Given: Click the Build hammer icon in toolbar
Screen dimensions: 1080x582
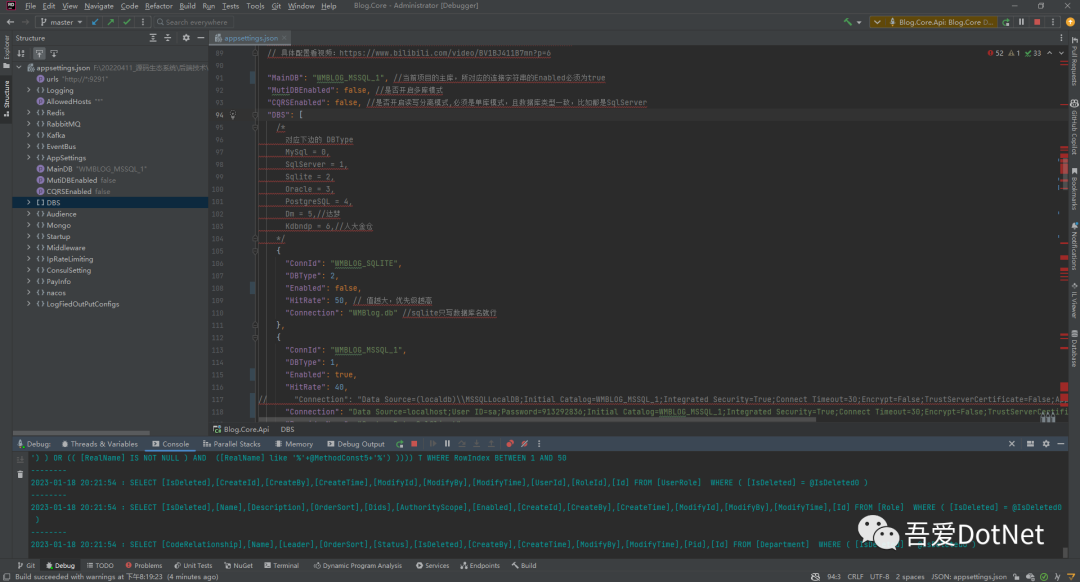Looking at the screenshot, I should [x=848, y=21].
